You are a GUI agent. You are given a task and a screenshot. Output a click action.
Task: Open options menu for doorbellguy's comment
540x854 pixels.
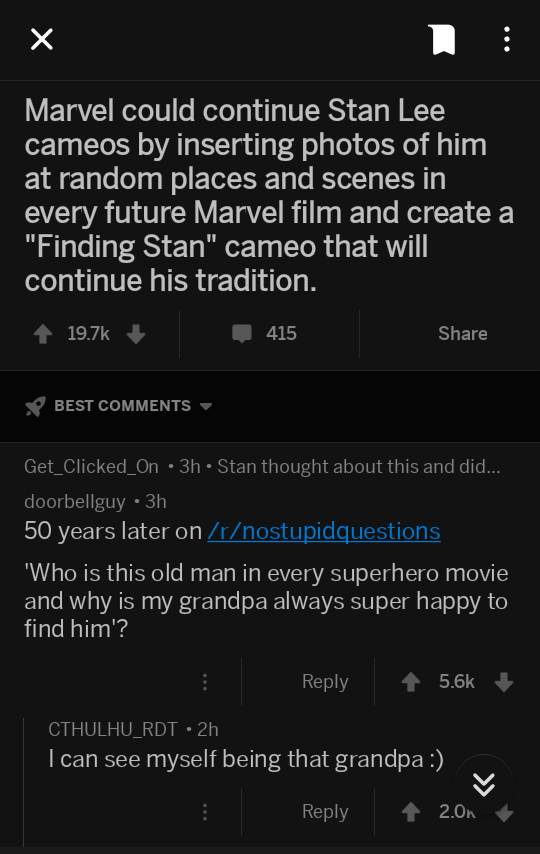pos(205,682)
